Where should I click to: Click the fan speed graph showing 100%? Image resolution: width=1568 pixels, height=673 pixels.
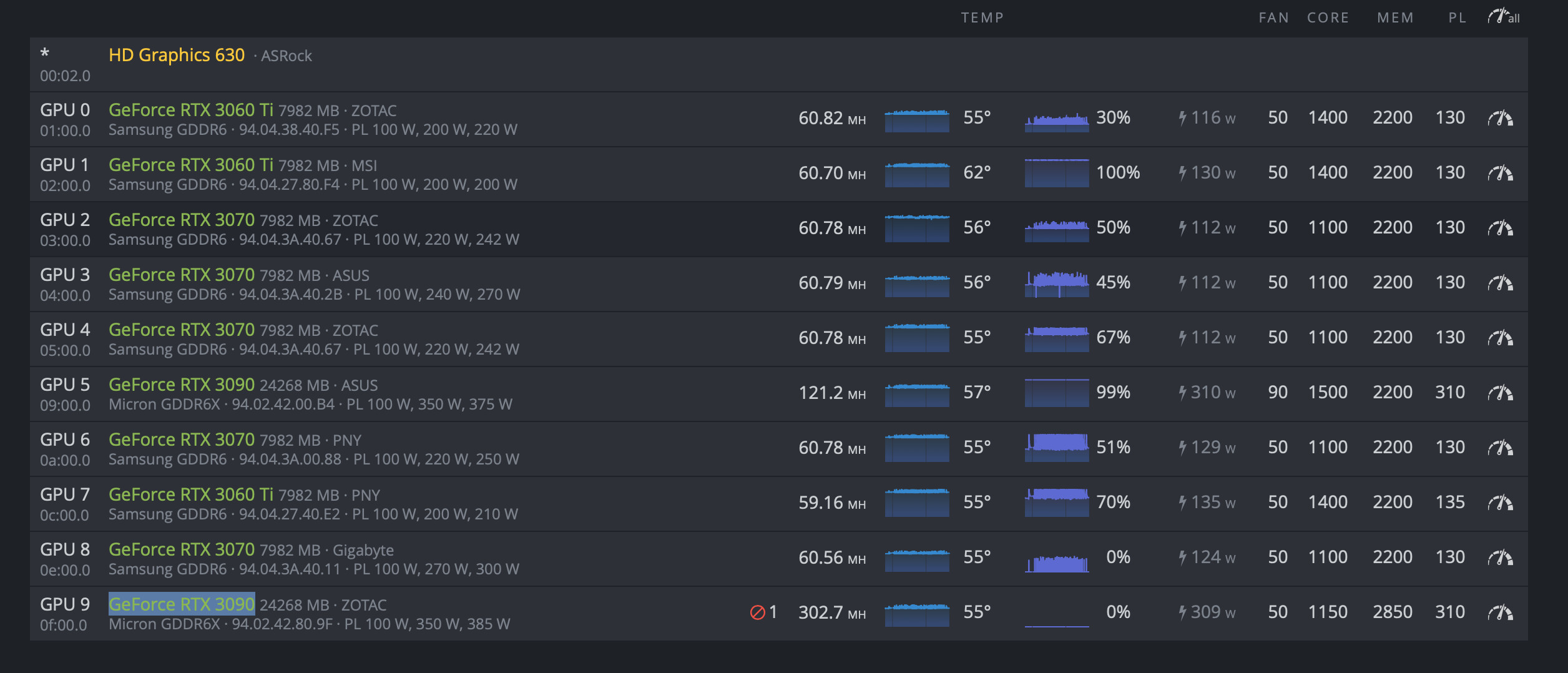(x=1057, y=173)
